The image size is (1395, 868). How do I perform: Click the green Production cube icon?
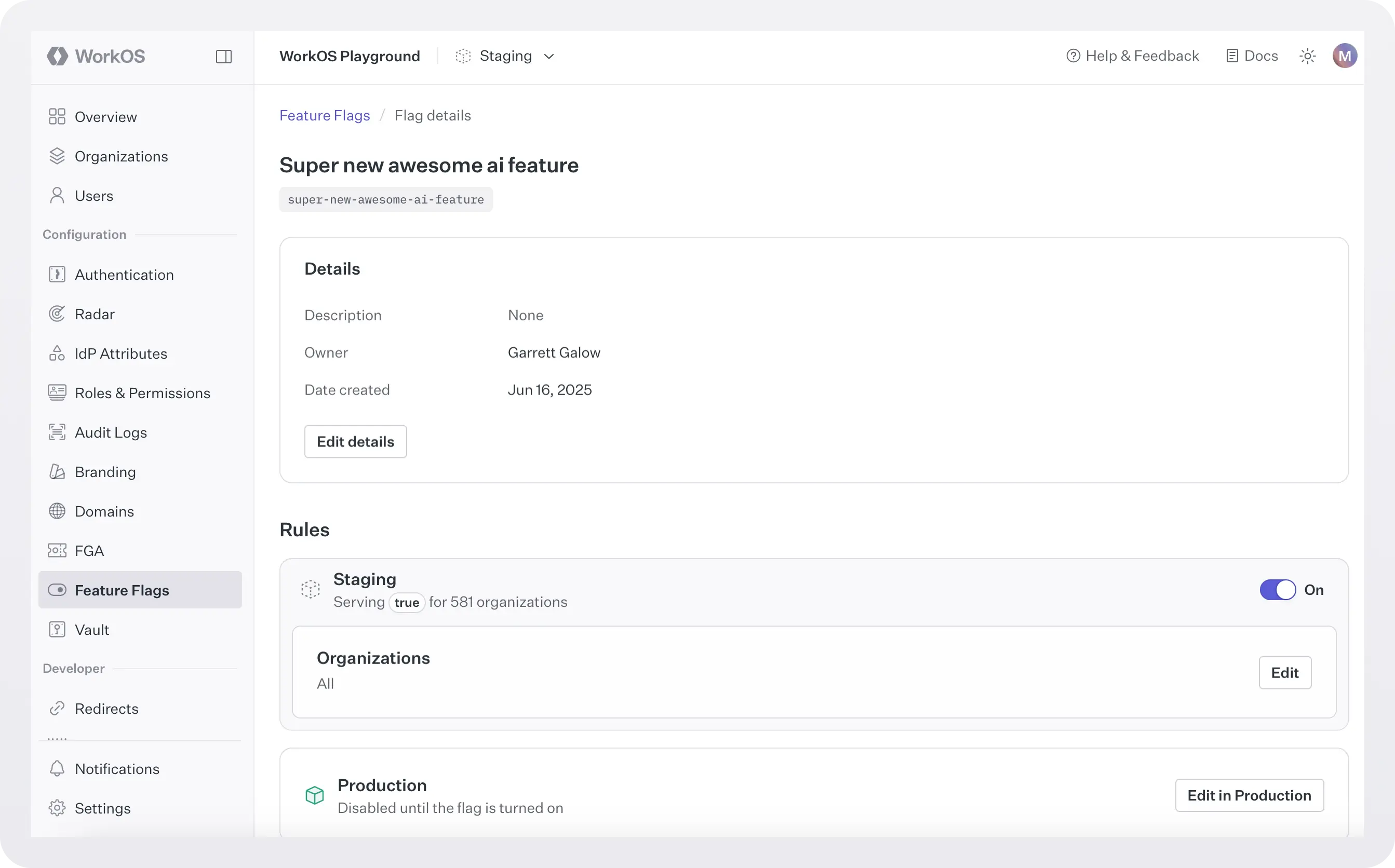[315, 795]
